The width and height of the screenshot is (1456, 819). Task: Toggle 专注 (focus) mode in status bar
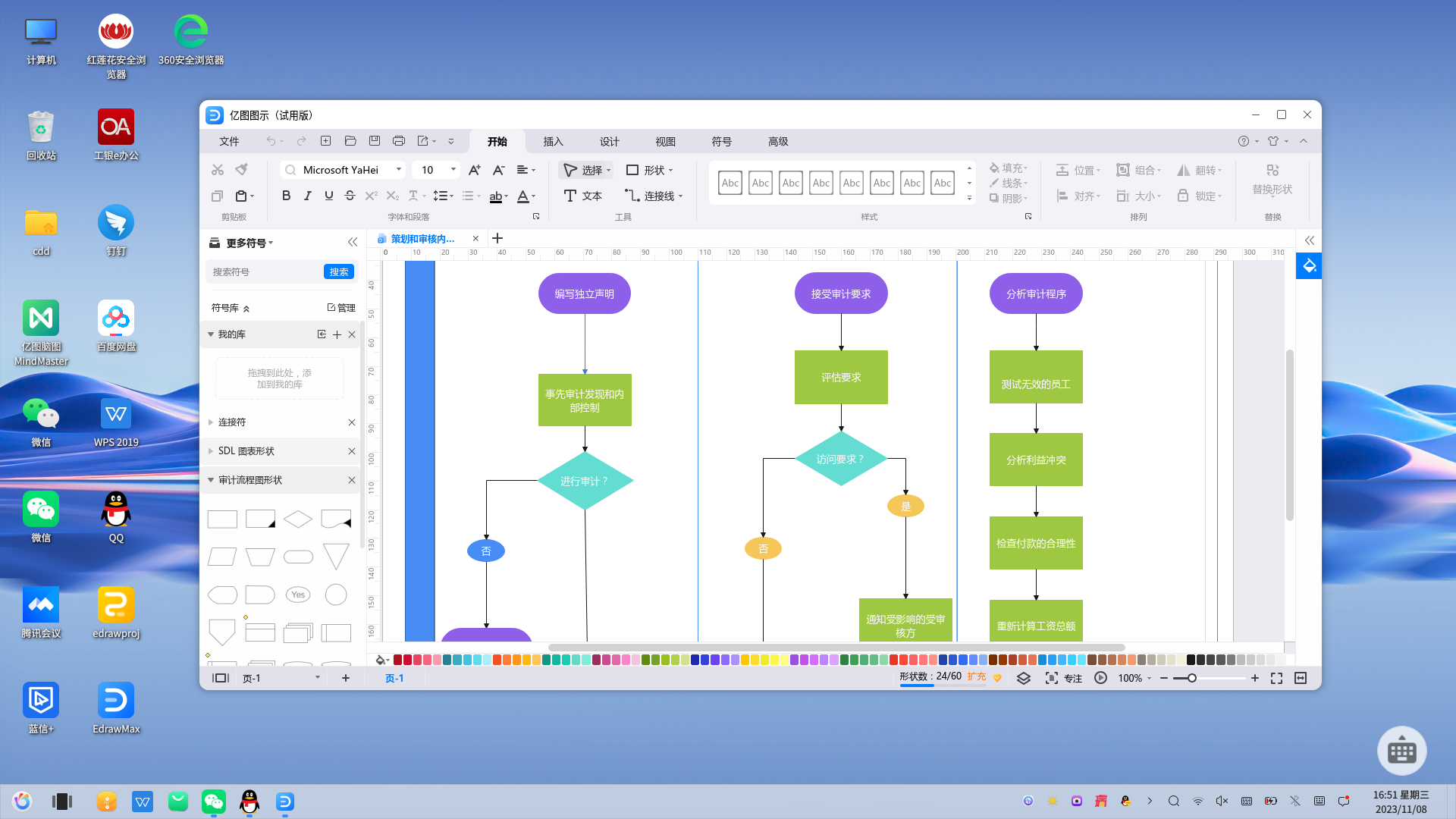point(1064,678)
